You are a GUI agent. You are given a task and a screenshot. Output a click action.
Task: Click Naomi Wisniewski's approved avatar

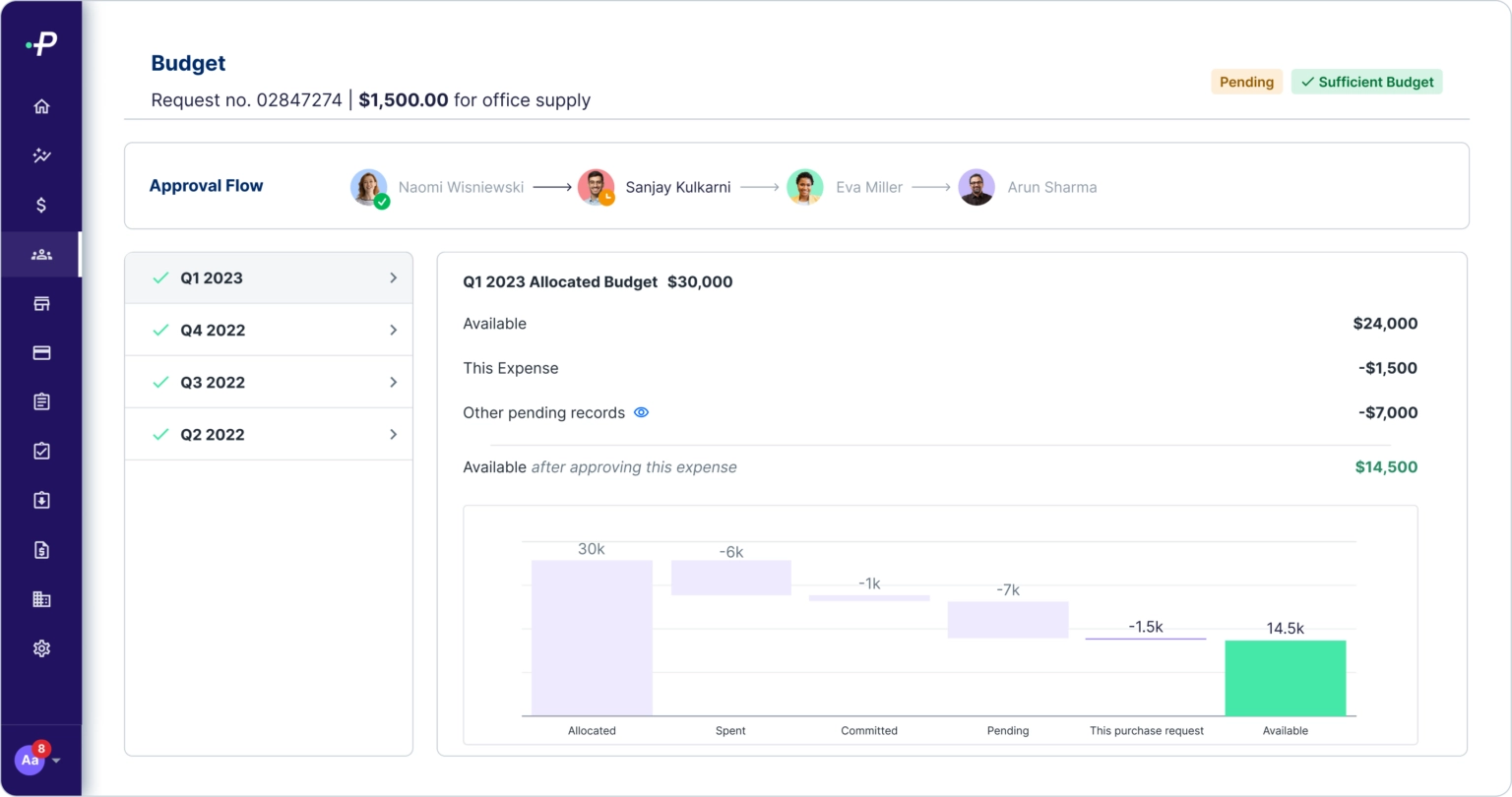coord(368,187)
